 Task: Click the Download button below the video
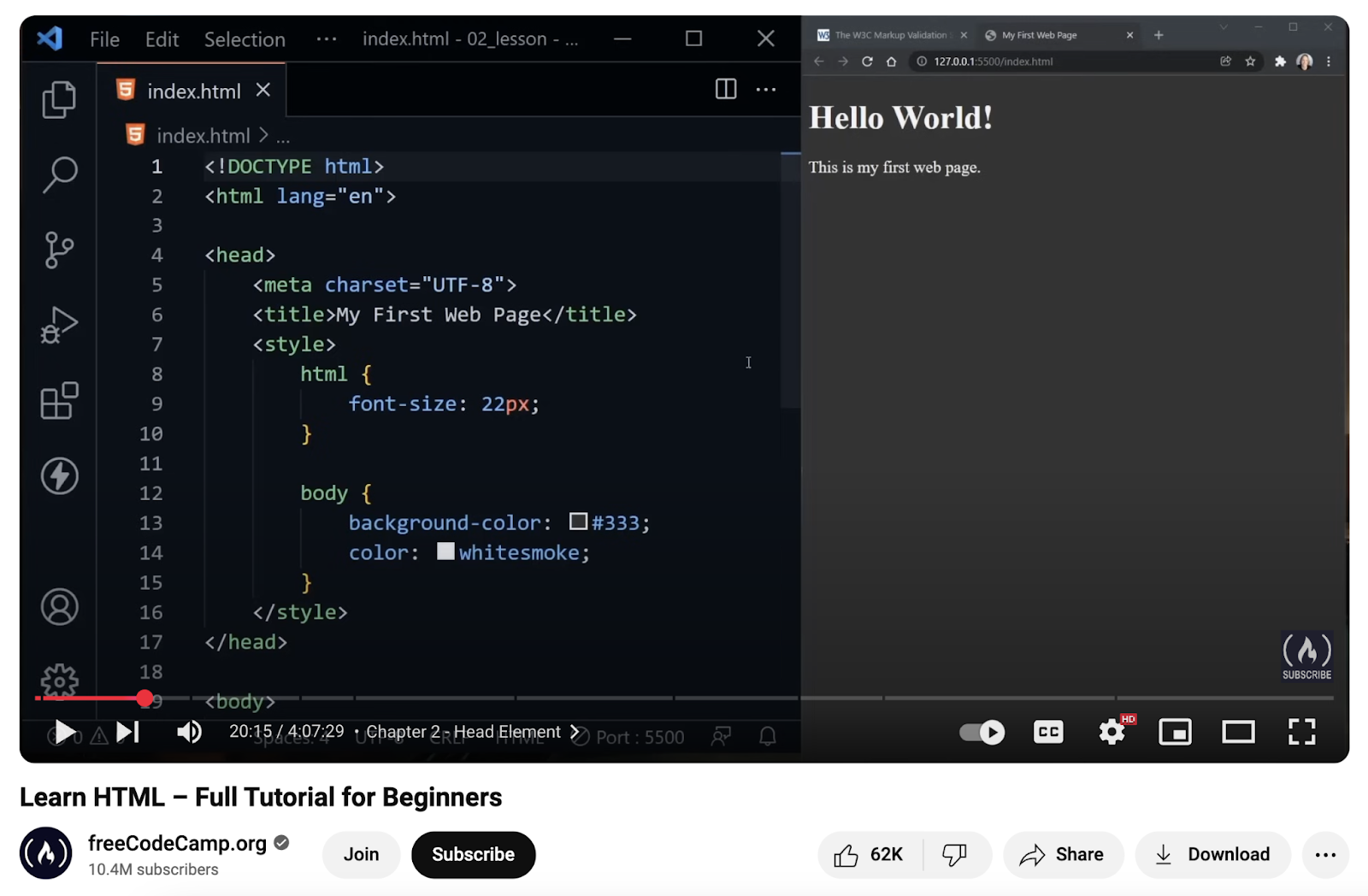1212,854
